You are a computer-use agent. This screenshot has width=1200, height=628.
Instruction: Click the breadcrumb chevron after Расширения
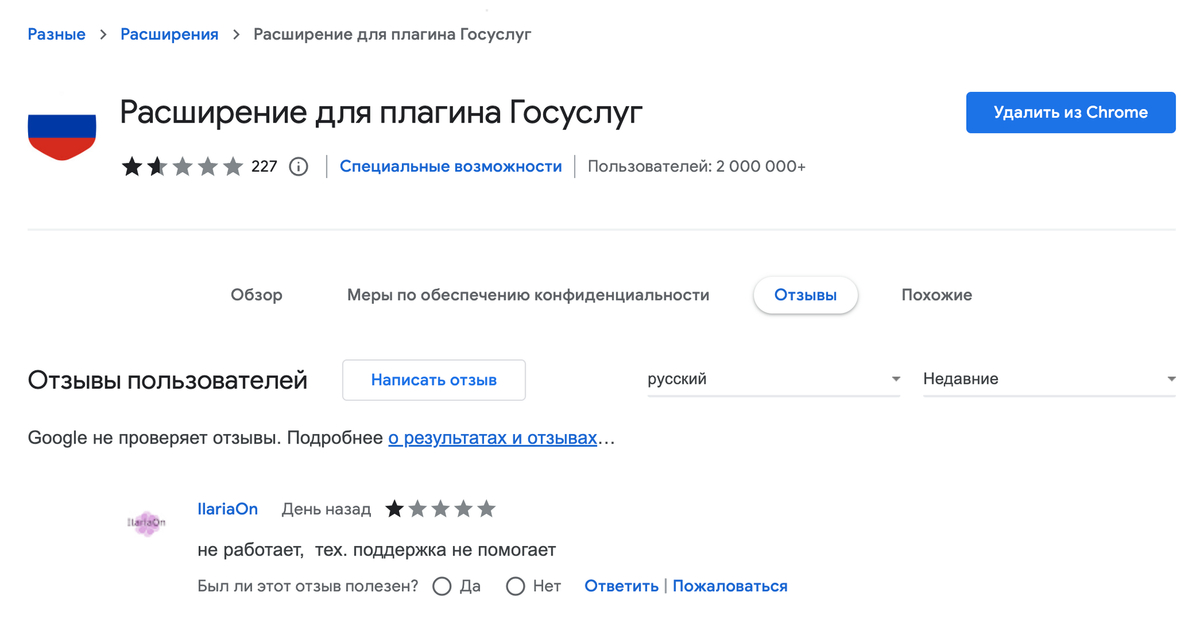click(236, 35)
